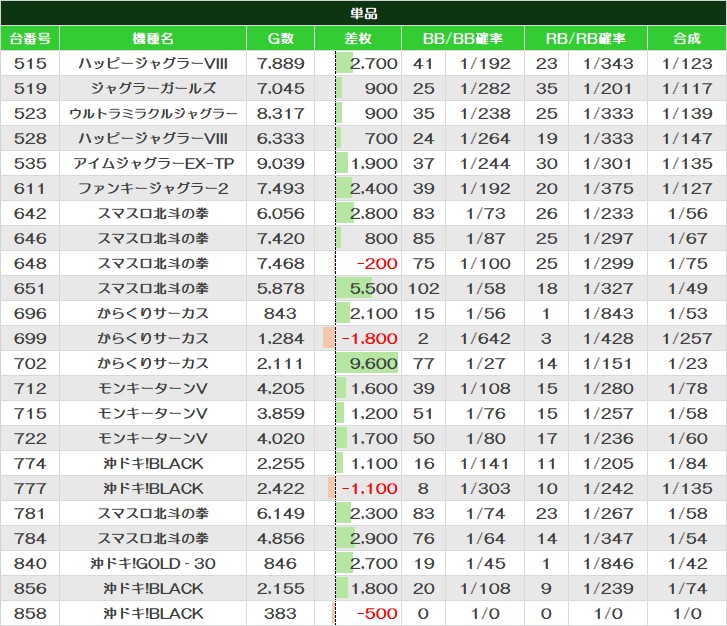The image size is (727, 626).
Task: Click the RB/RB確率 column header
Action: [x=586, y=38]
